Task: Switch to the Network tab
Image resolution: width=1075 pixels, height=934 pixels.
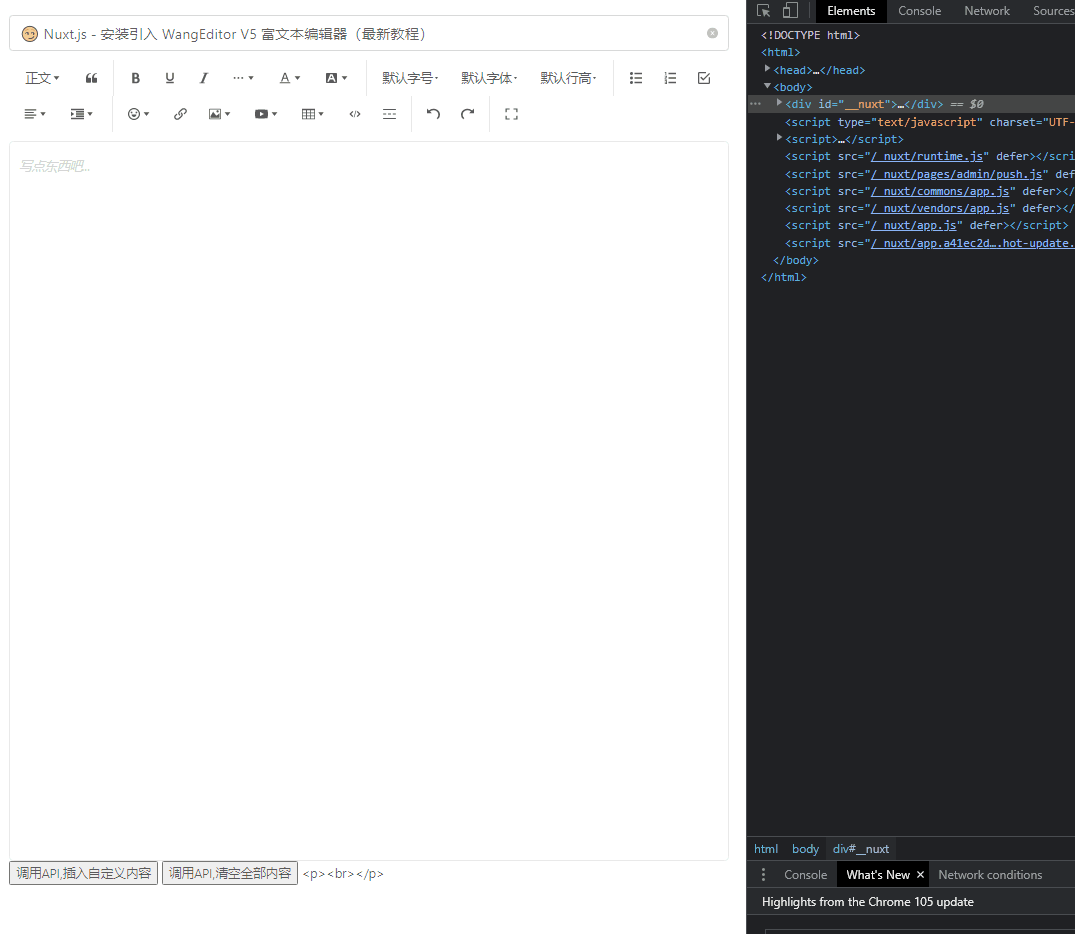Action: 987,11
